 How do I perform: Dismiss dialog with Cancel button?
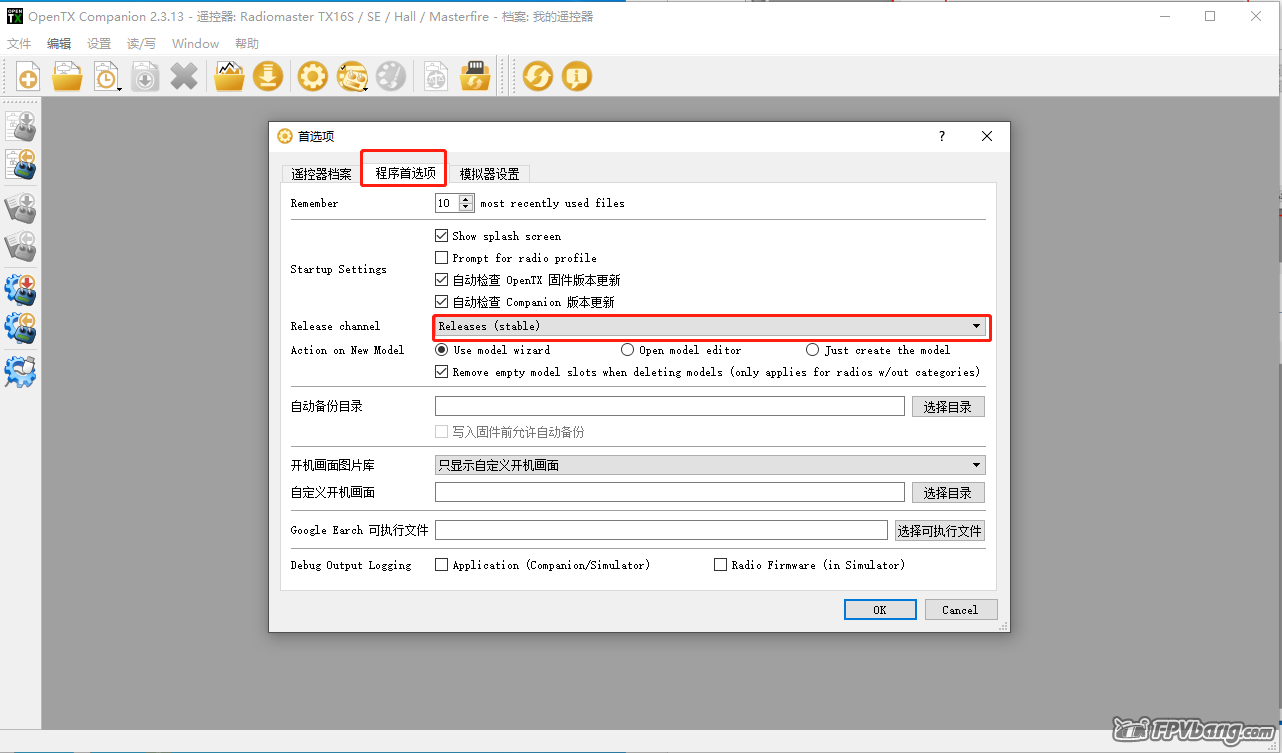960,610
